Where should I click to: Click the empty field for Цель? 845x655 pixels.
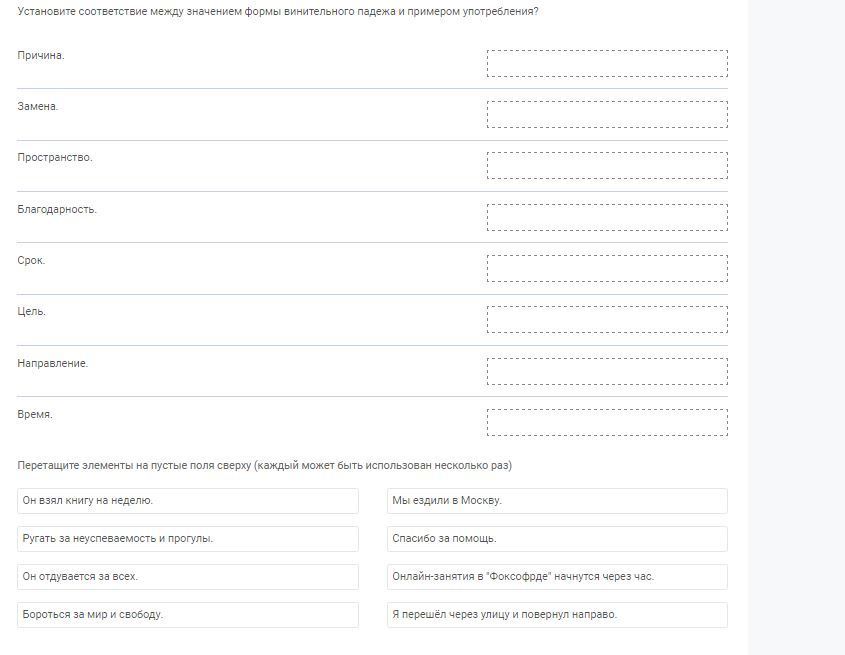pyautogui.click(x=607, y=319)
